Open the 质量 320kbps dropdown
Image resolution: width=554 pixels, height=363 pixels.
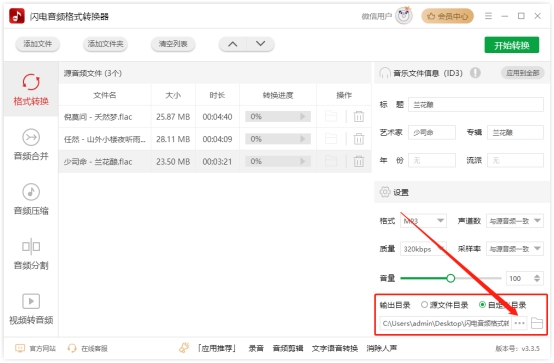point(423,249)
